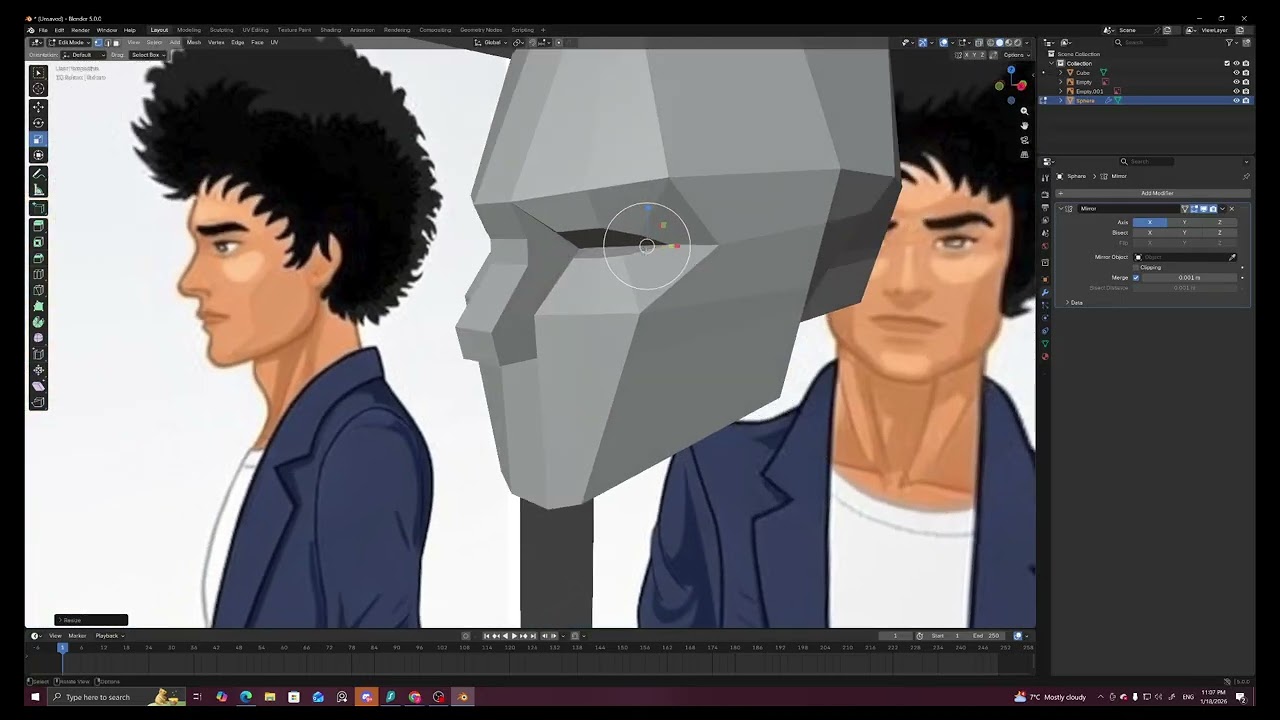Click the Mirror Object eyedropper
Viewport: 1280px width, 720px height.
click(1232, 257)
